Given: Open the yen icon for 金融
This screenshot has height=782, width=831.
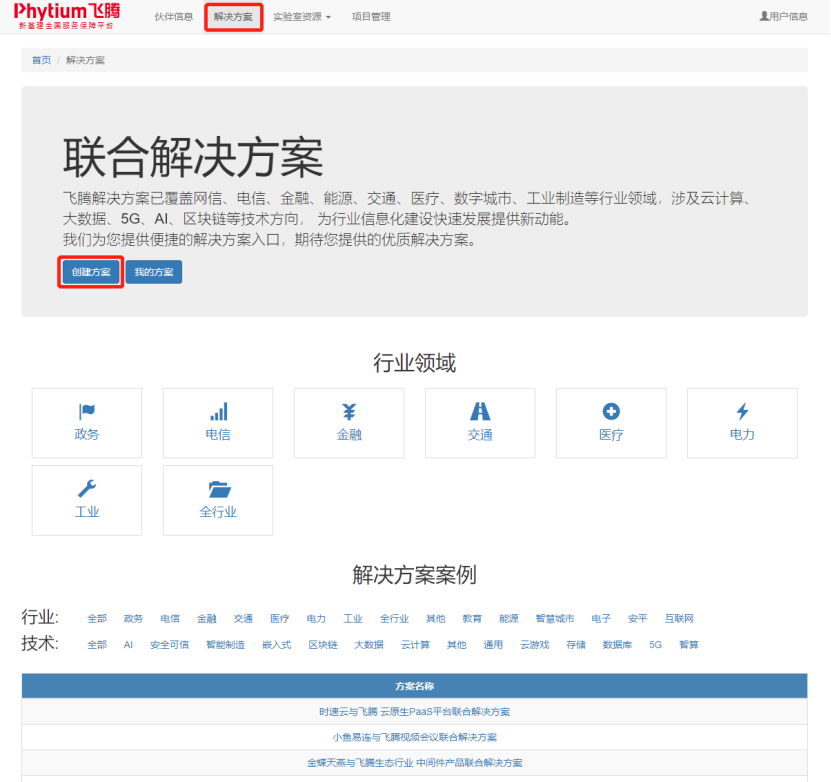Looking at the screenshot, I should (349, 412).
